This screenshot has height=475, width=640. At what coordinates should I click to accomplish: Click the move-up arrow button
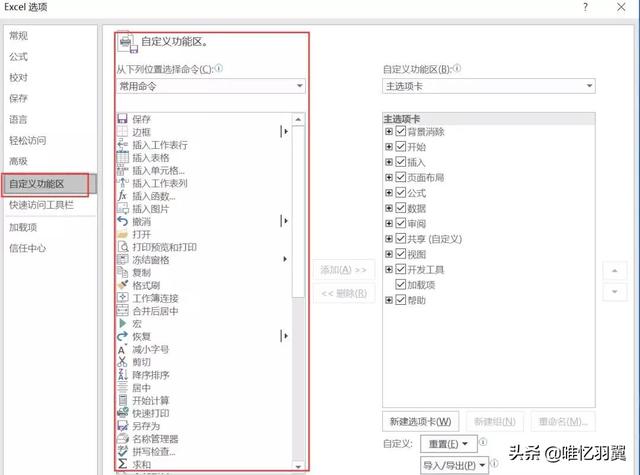pos(615,271)
